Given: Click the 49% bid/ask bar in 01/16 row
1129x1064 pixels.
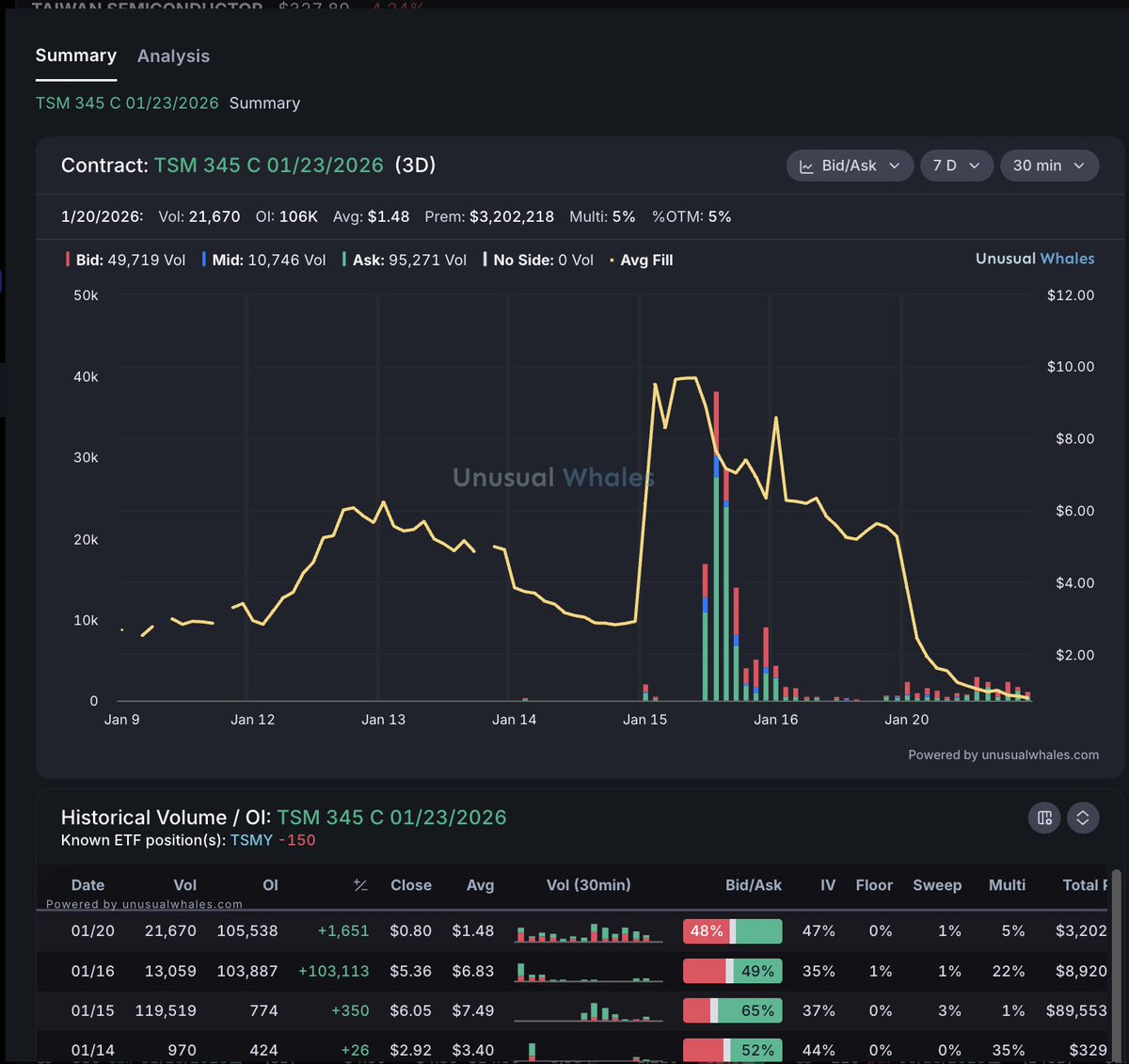Looking at the screenshot, I should 732,971.
